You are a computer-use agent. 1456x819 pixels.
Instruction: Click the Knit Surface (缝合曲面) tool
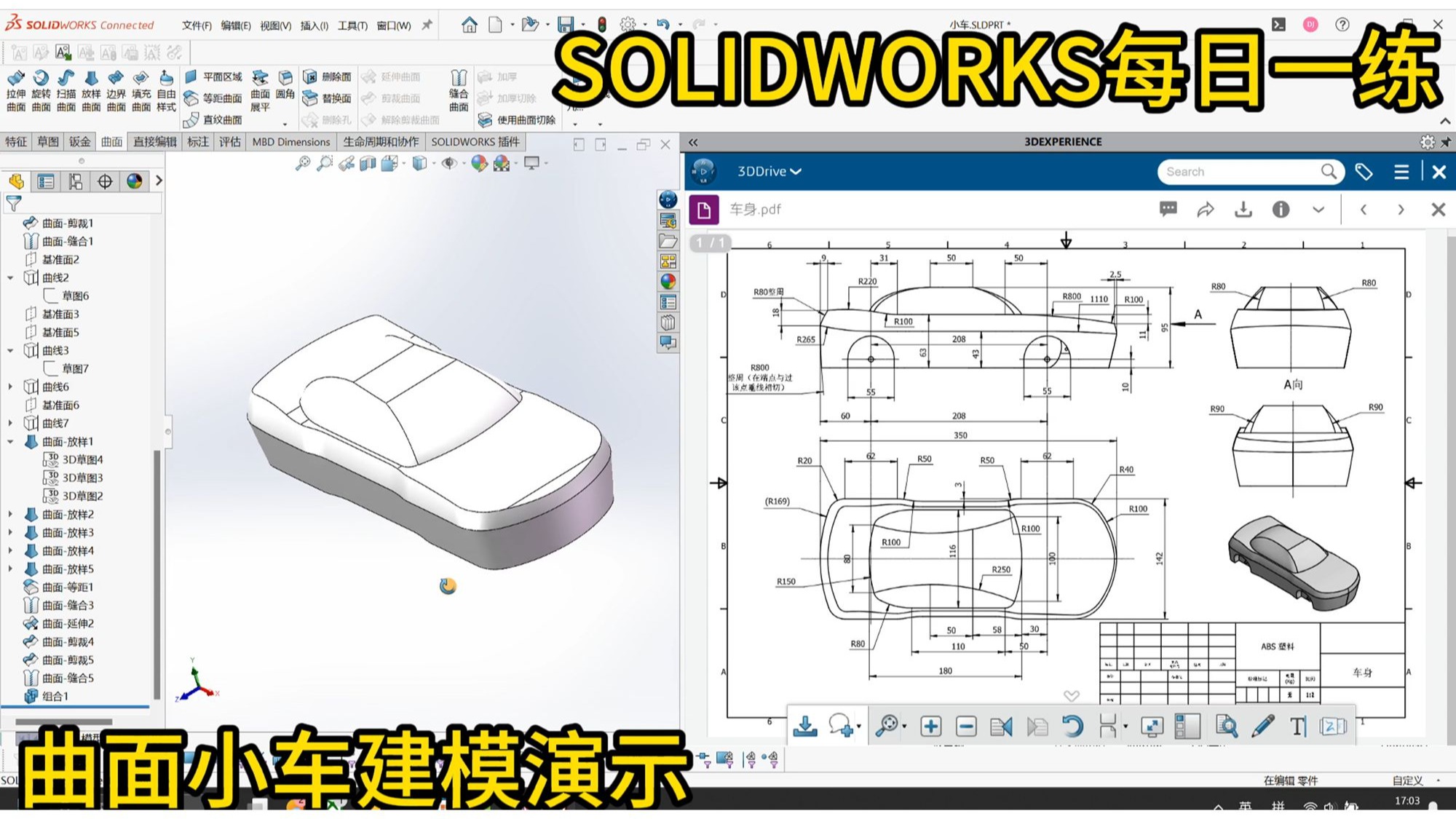[x=459, y=91]
